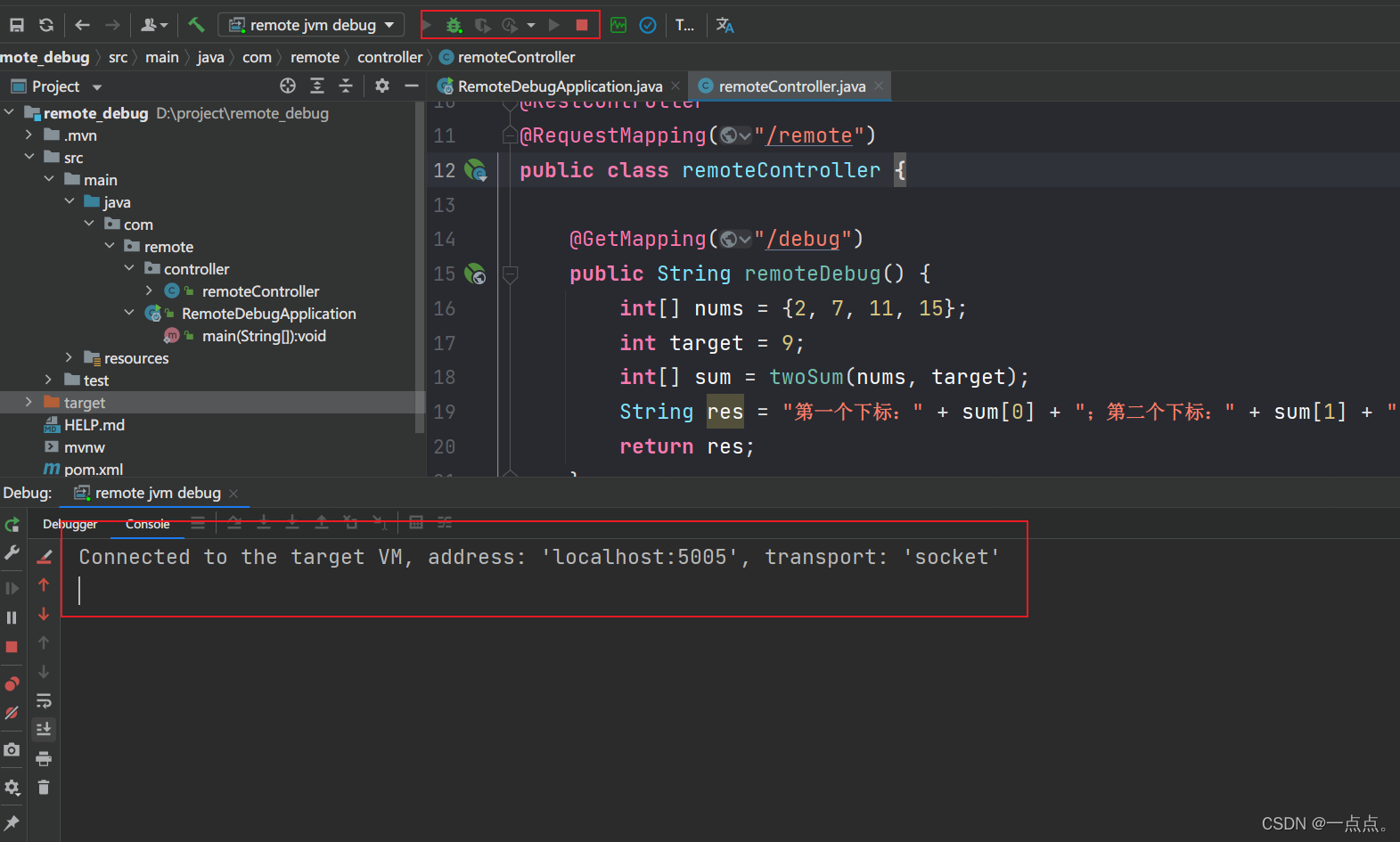Print console output with the printer icon
Viewport: 1400px width, 842px height.
click(x=44, y=759)
